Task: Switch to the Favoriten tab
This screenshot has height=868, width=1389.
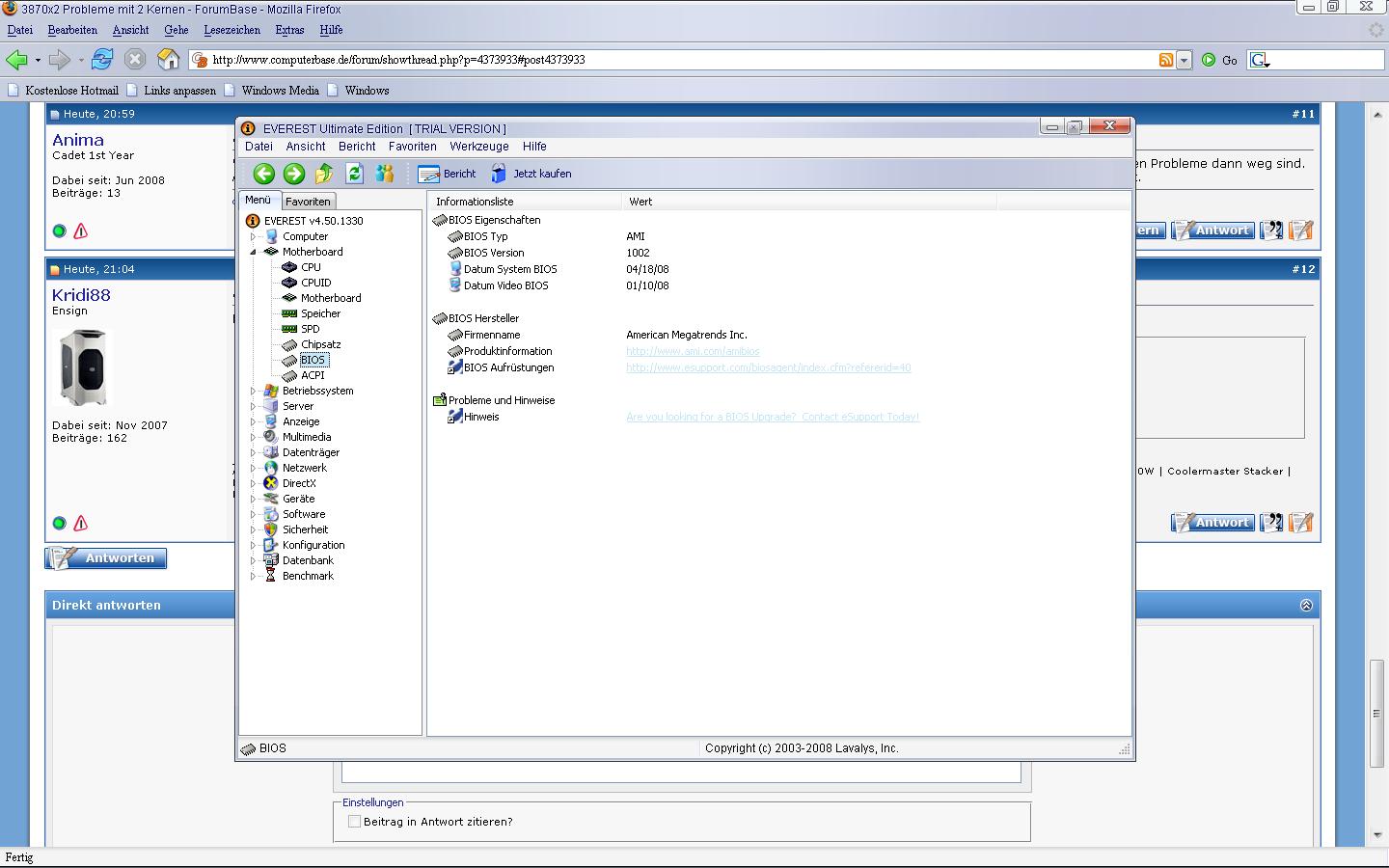Action: click(308, 202)
